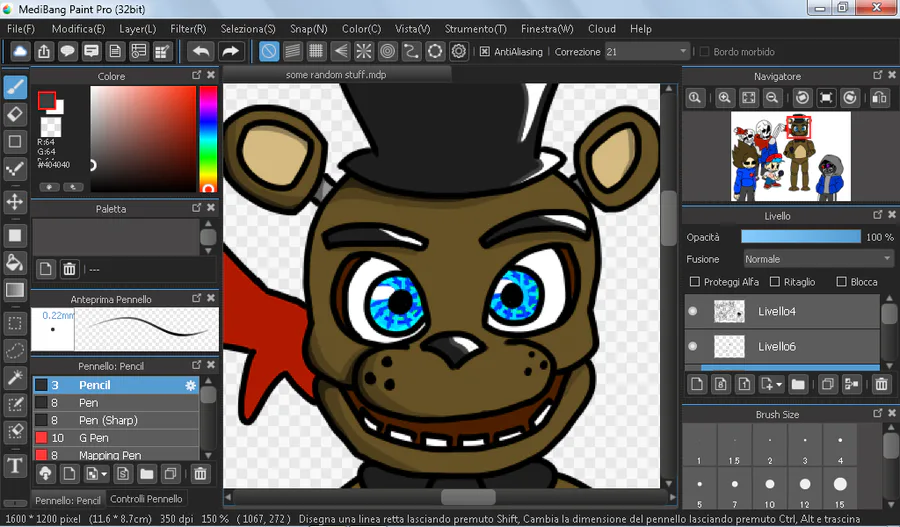
Task: Select the rectangular Selection tool
Action: point(15,324)
